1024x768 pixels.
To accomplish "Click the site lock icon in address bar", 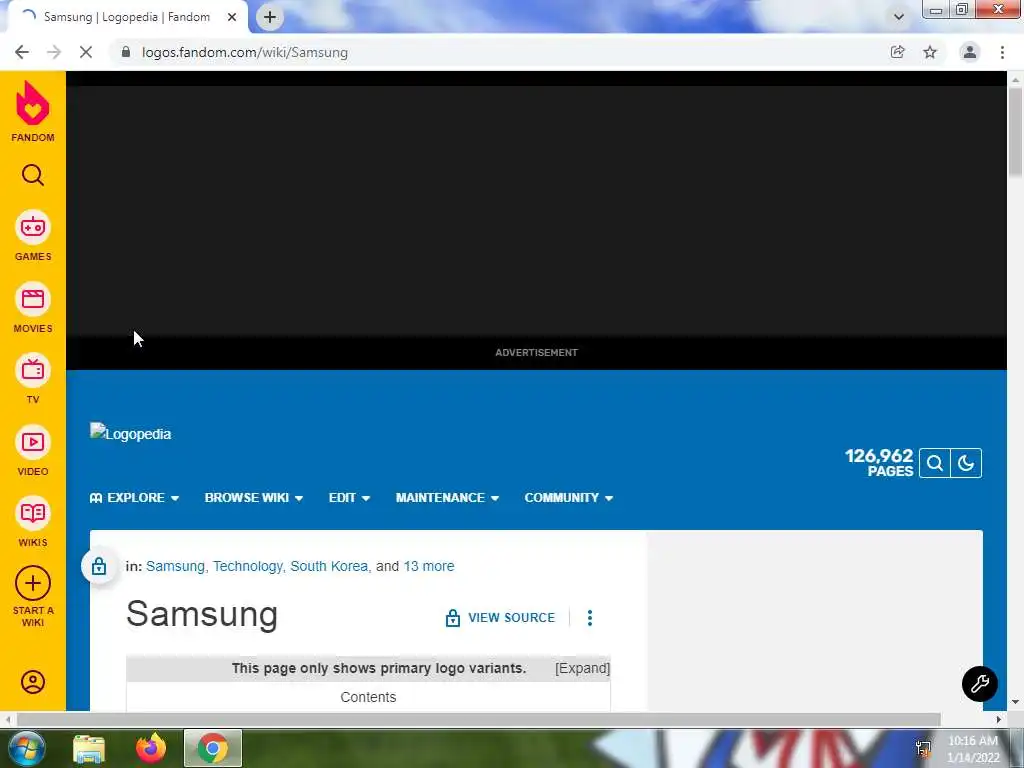I will (126, 52).
